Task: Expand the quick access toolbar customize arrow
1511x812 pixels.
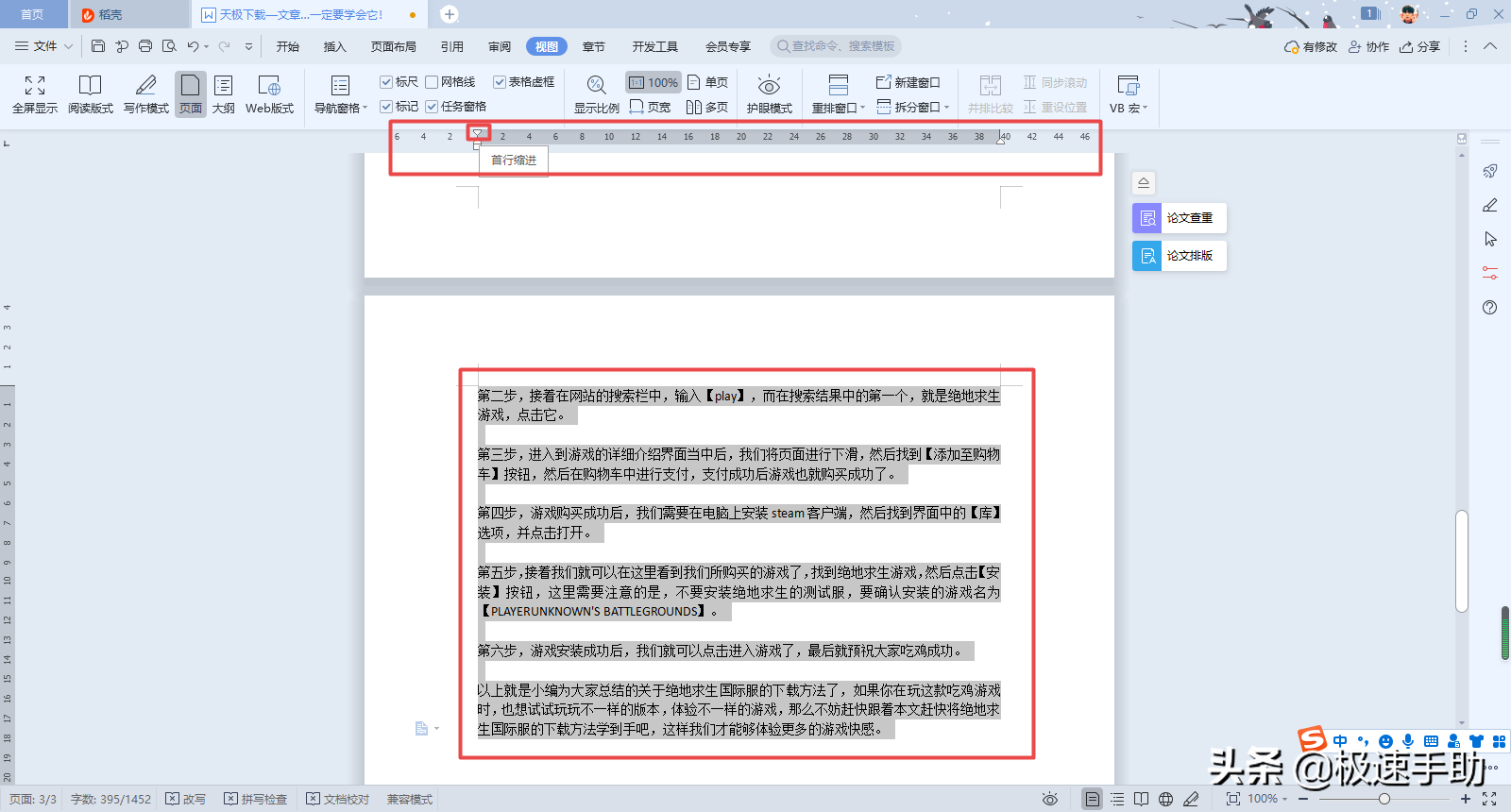Action: (248, 46)
